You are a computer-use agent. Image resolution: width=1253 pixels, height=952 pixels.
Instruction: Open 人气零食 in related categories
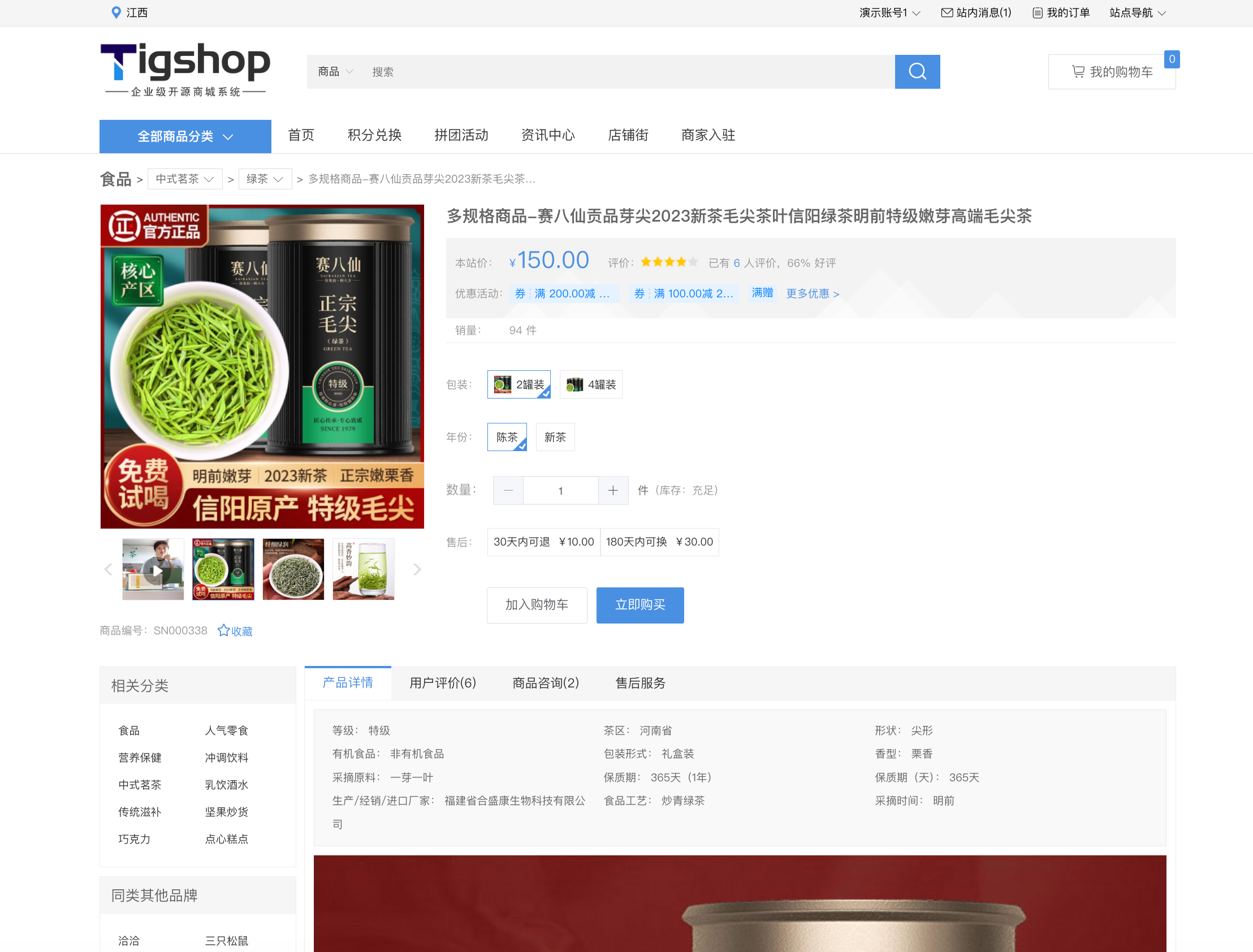(227, 730)
